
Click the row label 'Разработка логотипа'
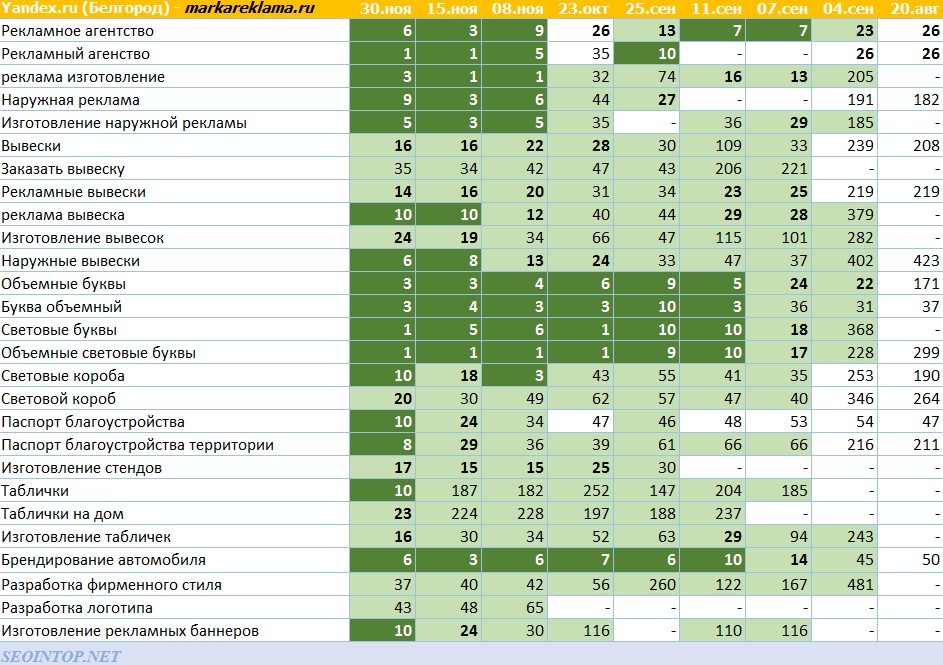pyautogui.click(x=76, y=608)
